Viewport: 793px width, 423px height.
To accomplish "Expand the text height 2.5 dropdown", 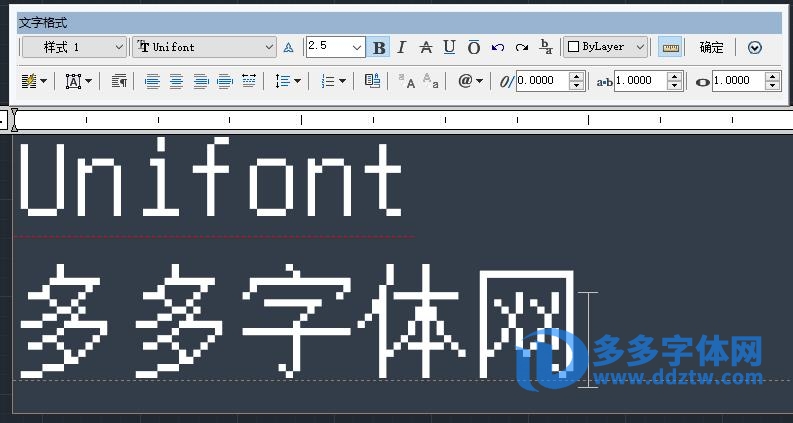I will click(357, 47).
